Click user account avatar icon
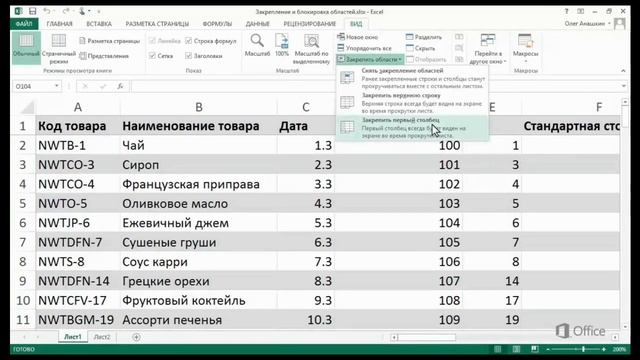The height and width of the screenshot is (360, 640). 620,24
